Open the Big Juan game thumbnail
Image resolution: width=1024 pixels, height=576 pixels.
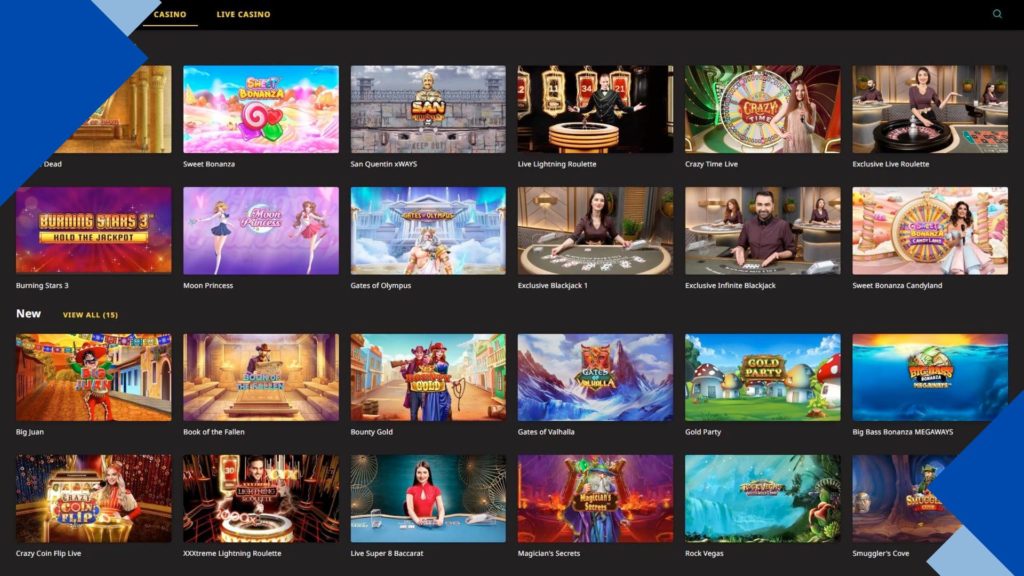click(x=93, y=377)
